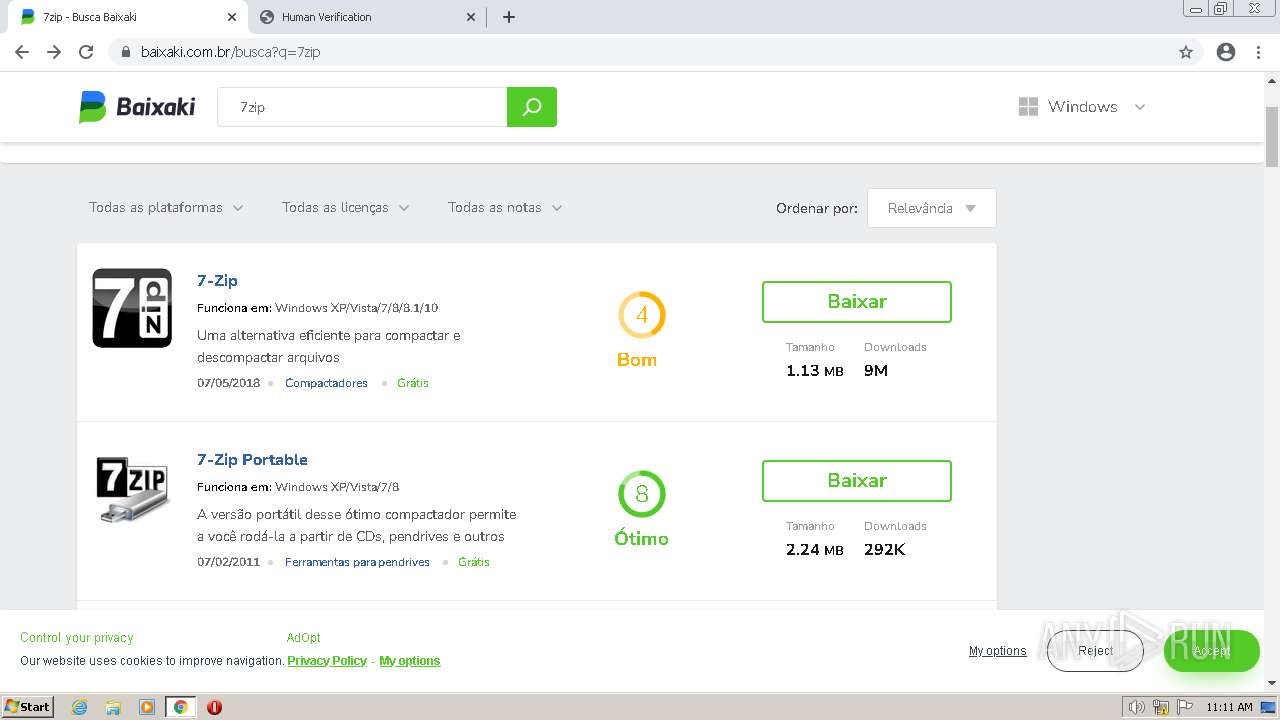Reject cookies in privacy banner

coord(1095,651)
